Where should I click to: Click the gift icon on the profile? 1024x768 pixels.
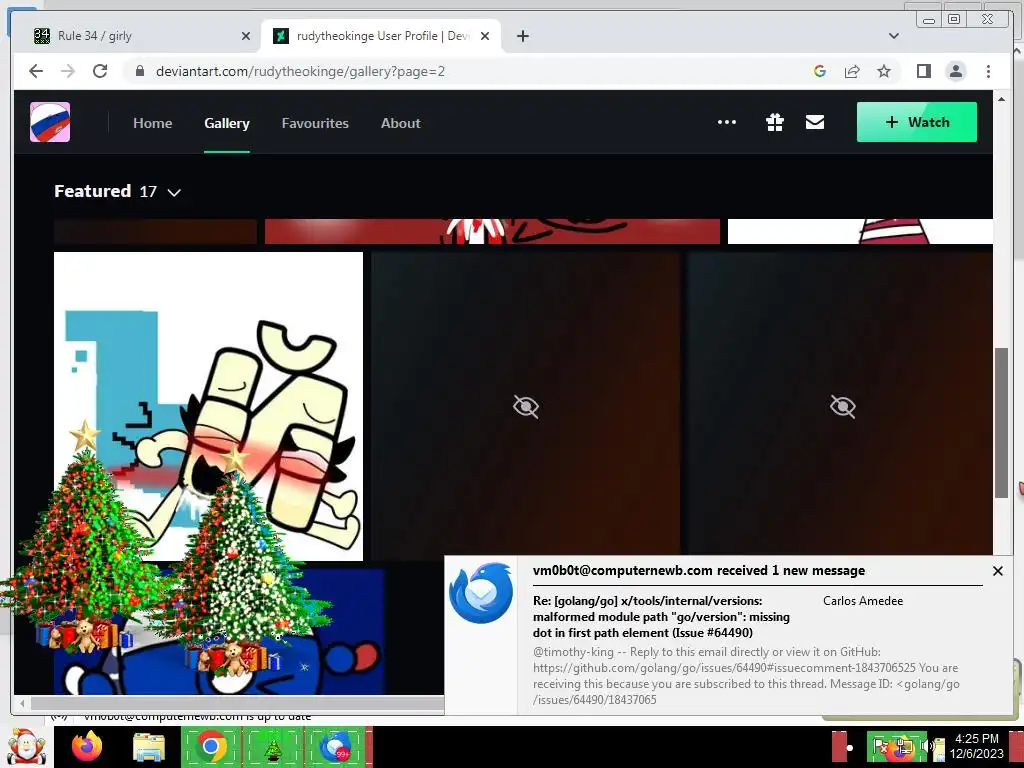point(775,122)
